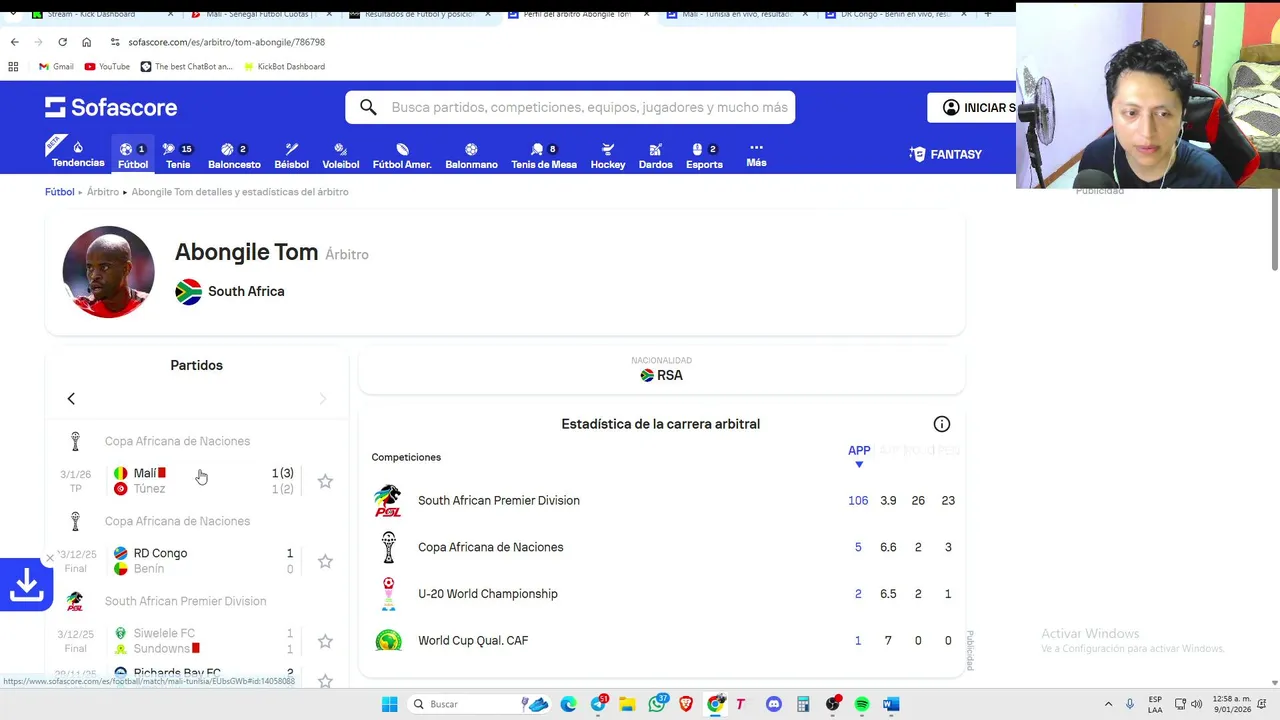Select the Fútbol sport icon
This screenshot has height=720, width=1280.
click(133, 155)
